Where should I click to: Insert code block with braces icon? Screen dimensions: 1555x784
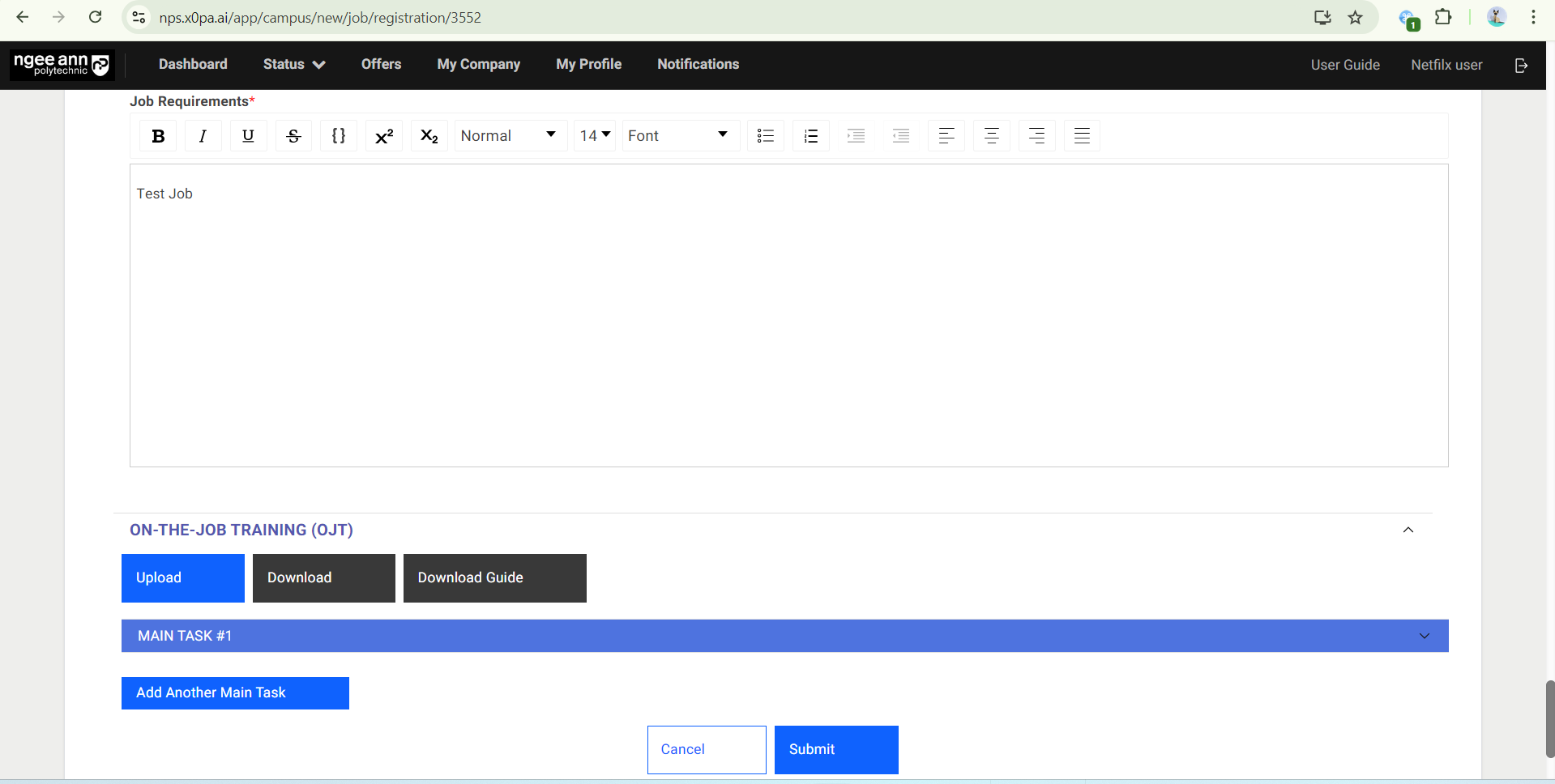pos(339,136)
